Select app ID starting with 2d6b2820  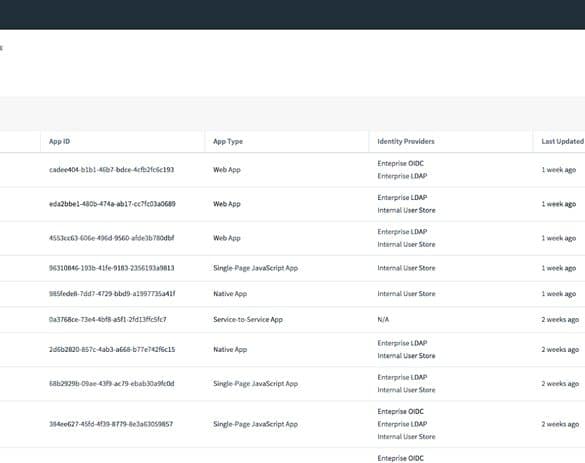(112, 350)
